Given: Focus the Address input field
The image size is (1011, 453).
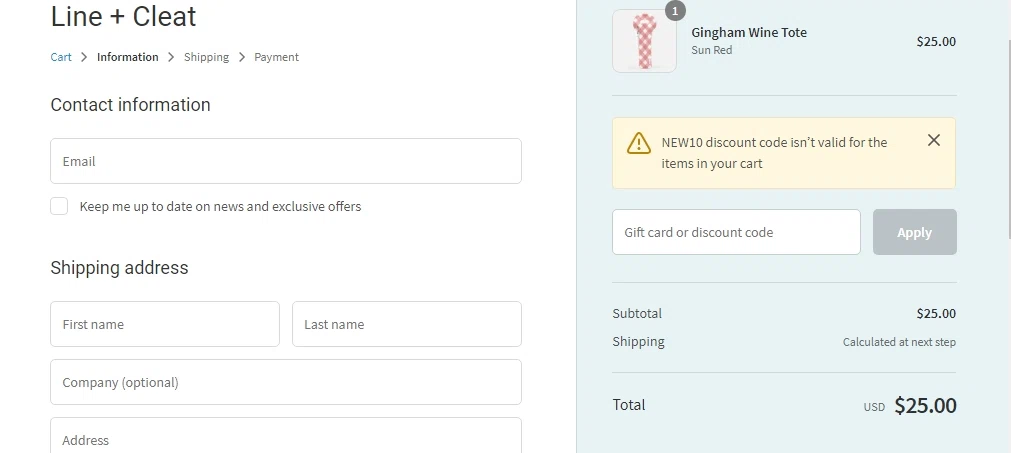Looking at the screenshot, I should [x=286, y=436].
